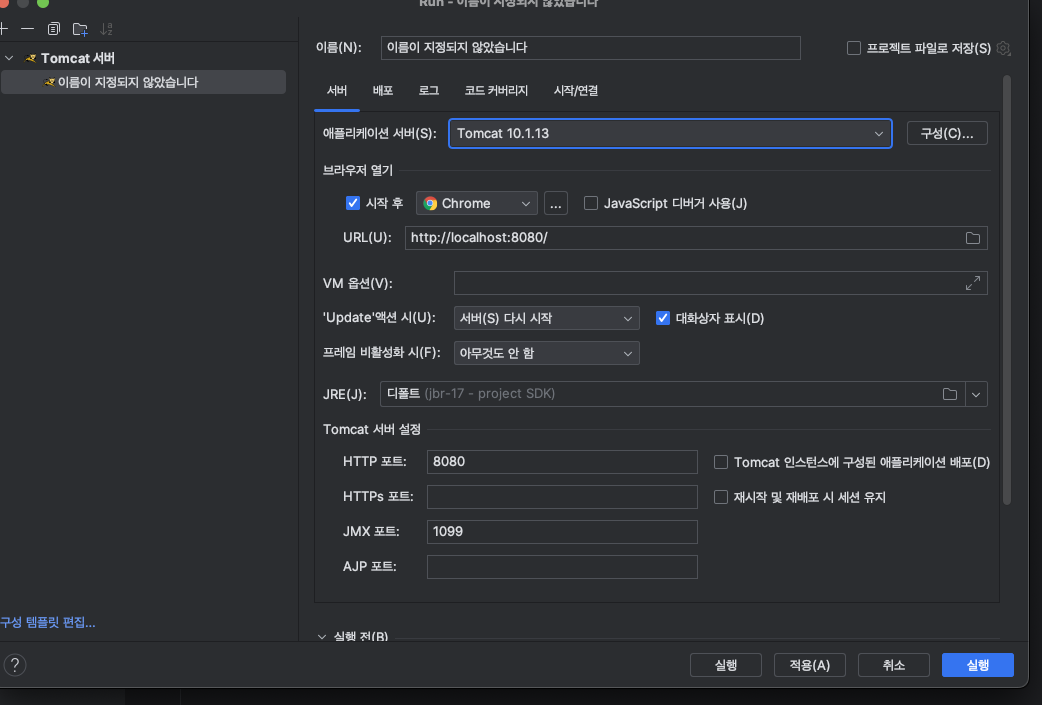Click the gray 실행 button left of 적용
The height and width of the screenshot is (705, 1042).
click(726, 665)
